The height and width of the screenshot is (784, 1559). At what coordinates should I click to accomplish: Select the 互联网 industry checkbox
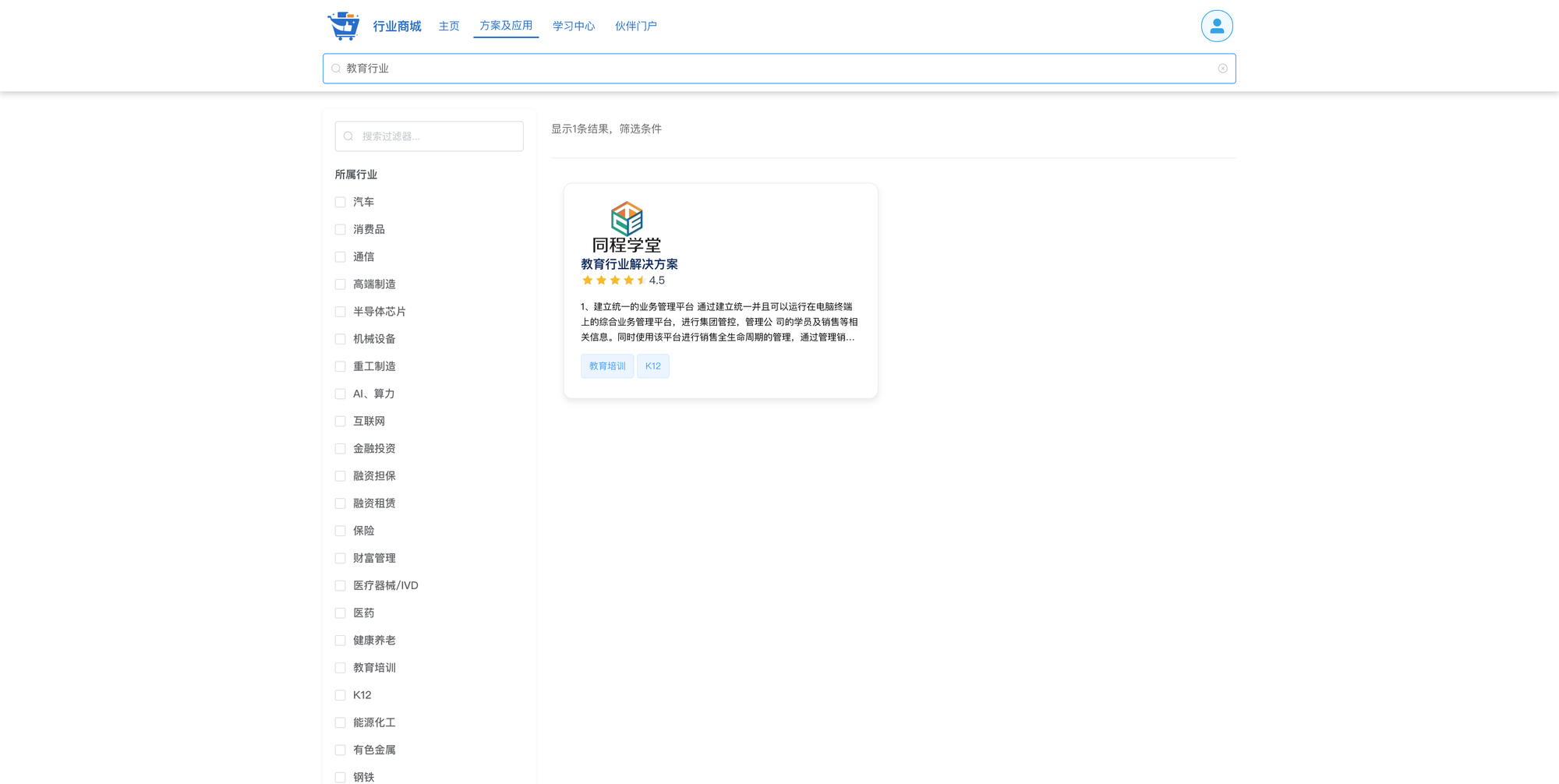click(x=341, y=422)
